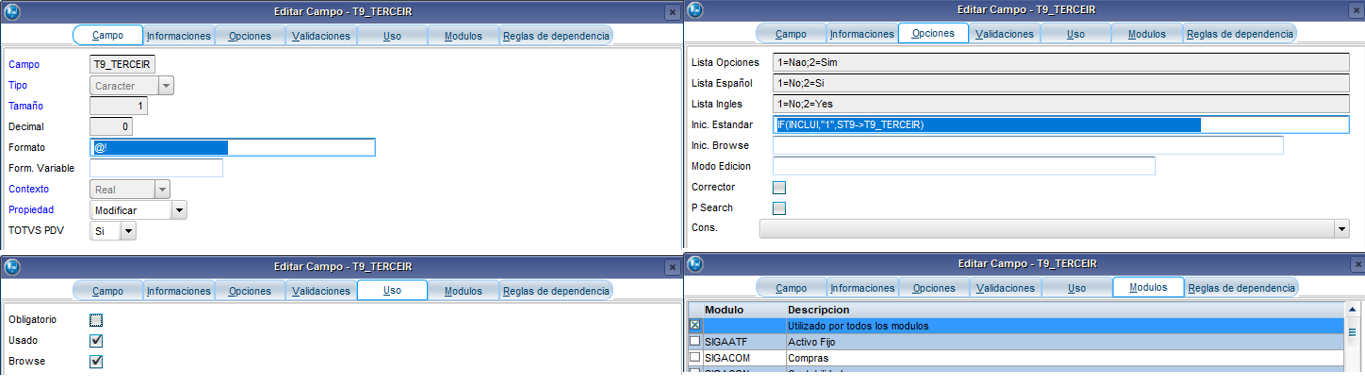This screenshot has width=1365, height=381.
Task: Toggle the P Search checkbox
Action: coord(780,208)
